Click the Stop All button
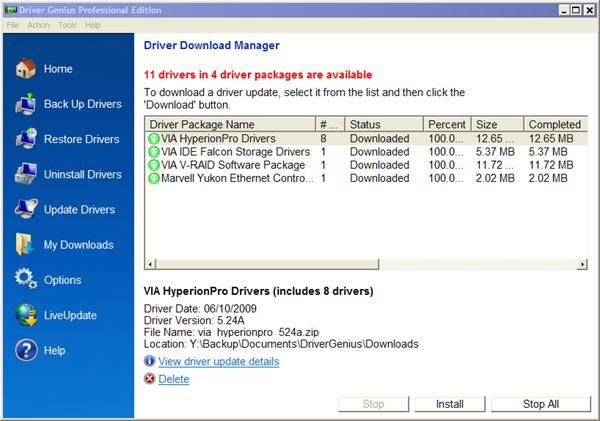This screenshot has width=600, height=421. pyautogui.click(x=541, y=404)
